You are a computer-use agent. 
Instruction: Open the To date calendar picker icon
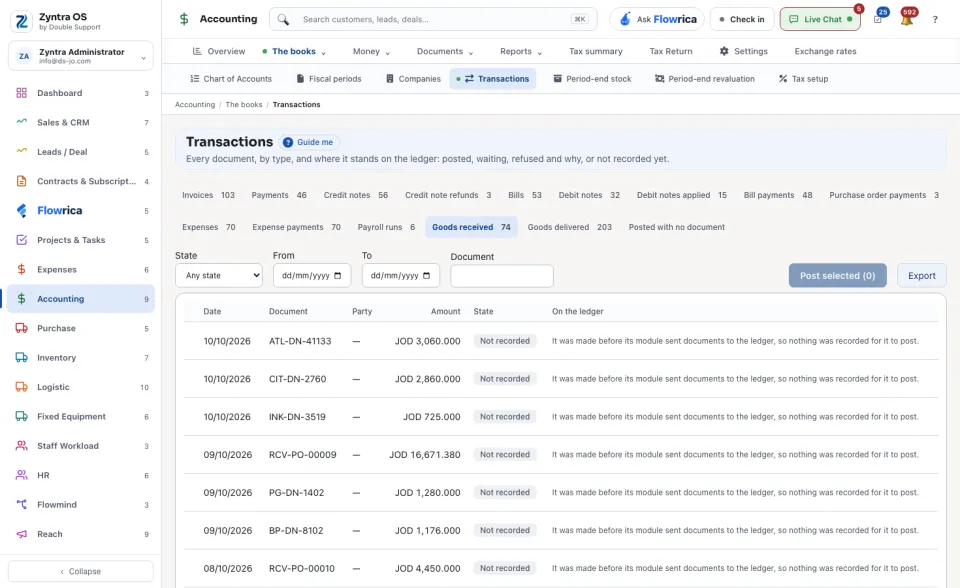(427, 276)
